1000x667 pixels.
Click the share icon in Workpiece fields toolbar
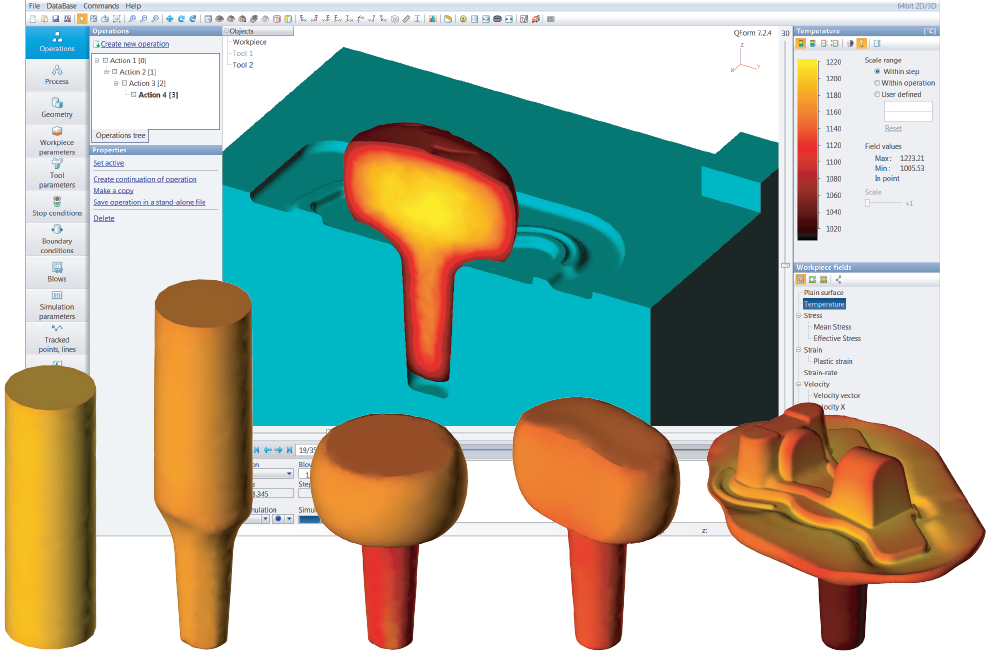click(x=838, y=279)
